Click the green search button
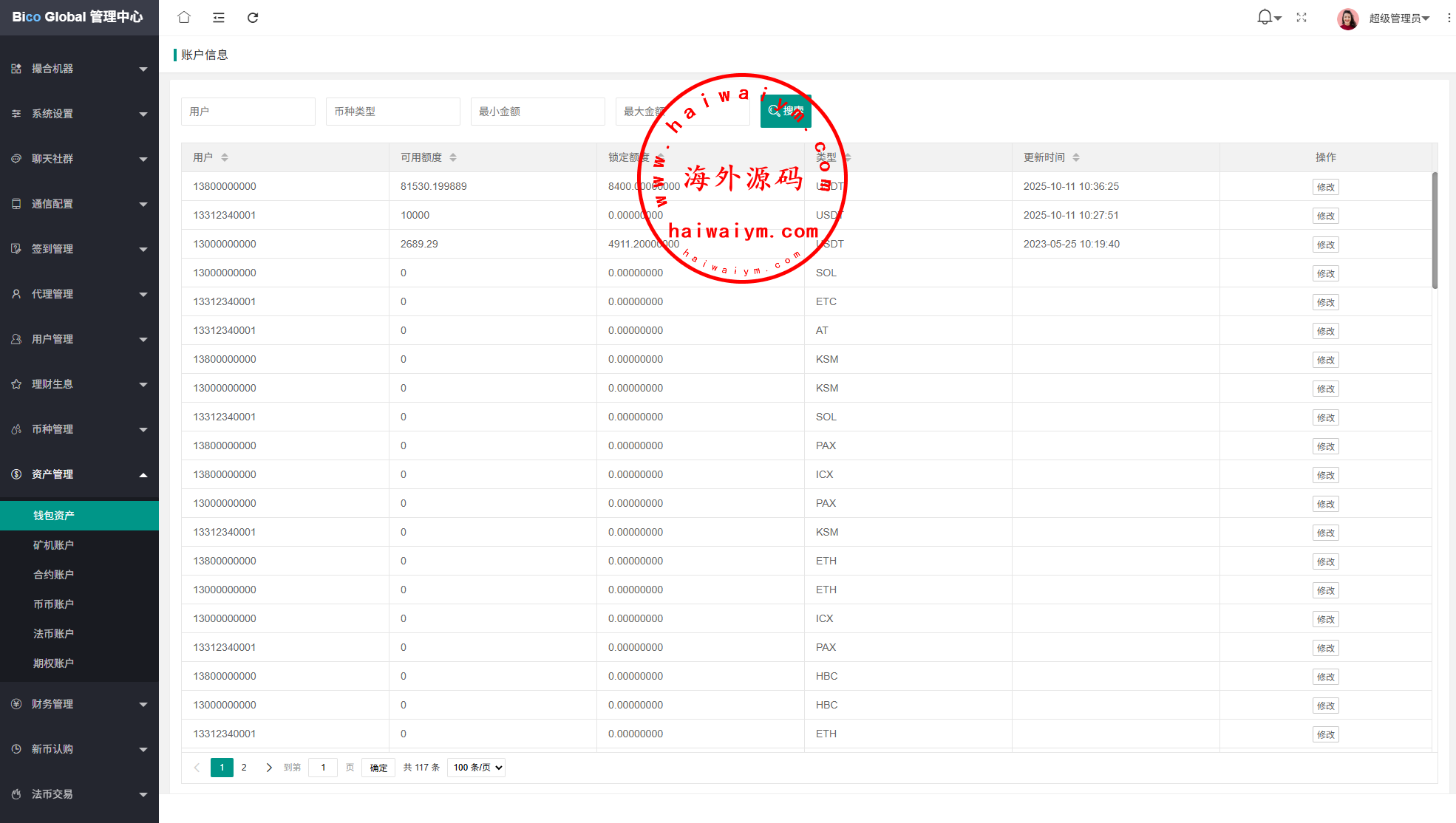The image size is (1456, 823). pyautogui.click(x=786, y=111)
